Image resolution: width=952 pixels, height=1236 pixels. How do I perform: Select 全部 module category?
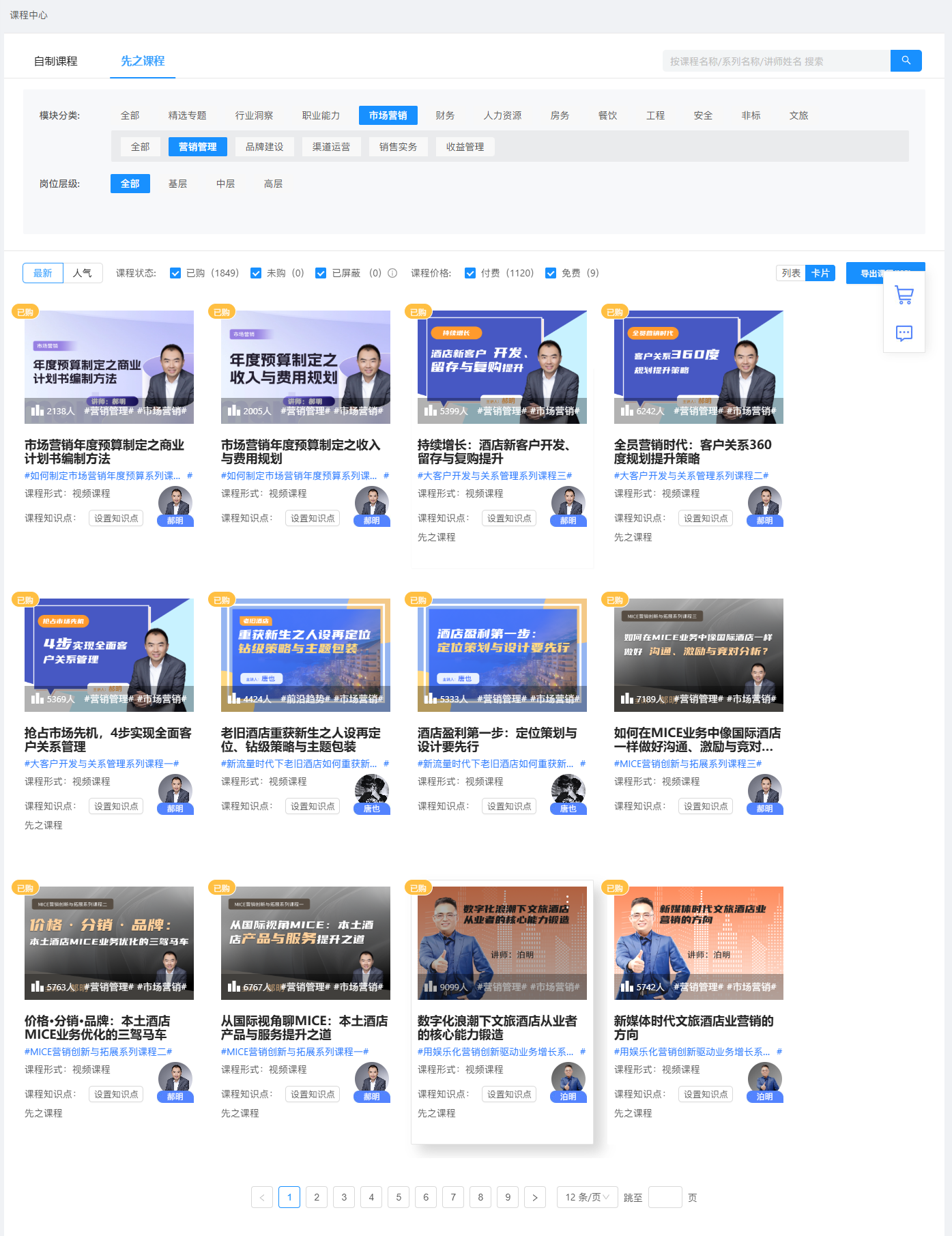pyautogui.click(x=130, y=115)
